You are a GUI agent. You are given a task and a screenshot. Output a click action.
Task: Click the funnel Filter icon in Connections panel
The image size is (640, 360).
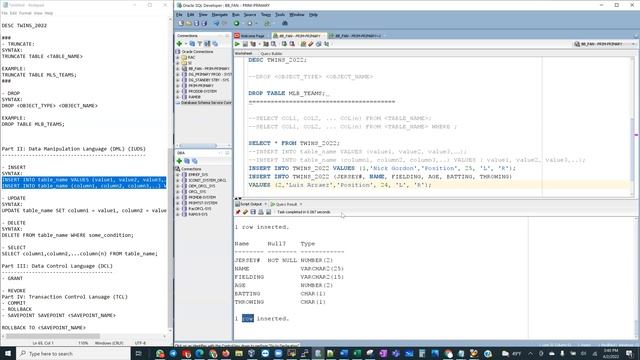tap(200, 44)
